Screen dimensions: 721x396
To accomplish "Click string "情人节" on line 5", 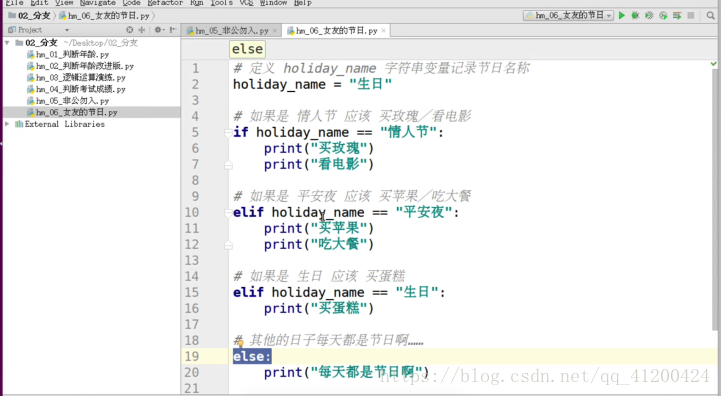I will (409, 132).
